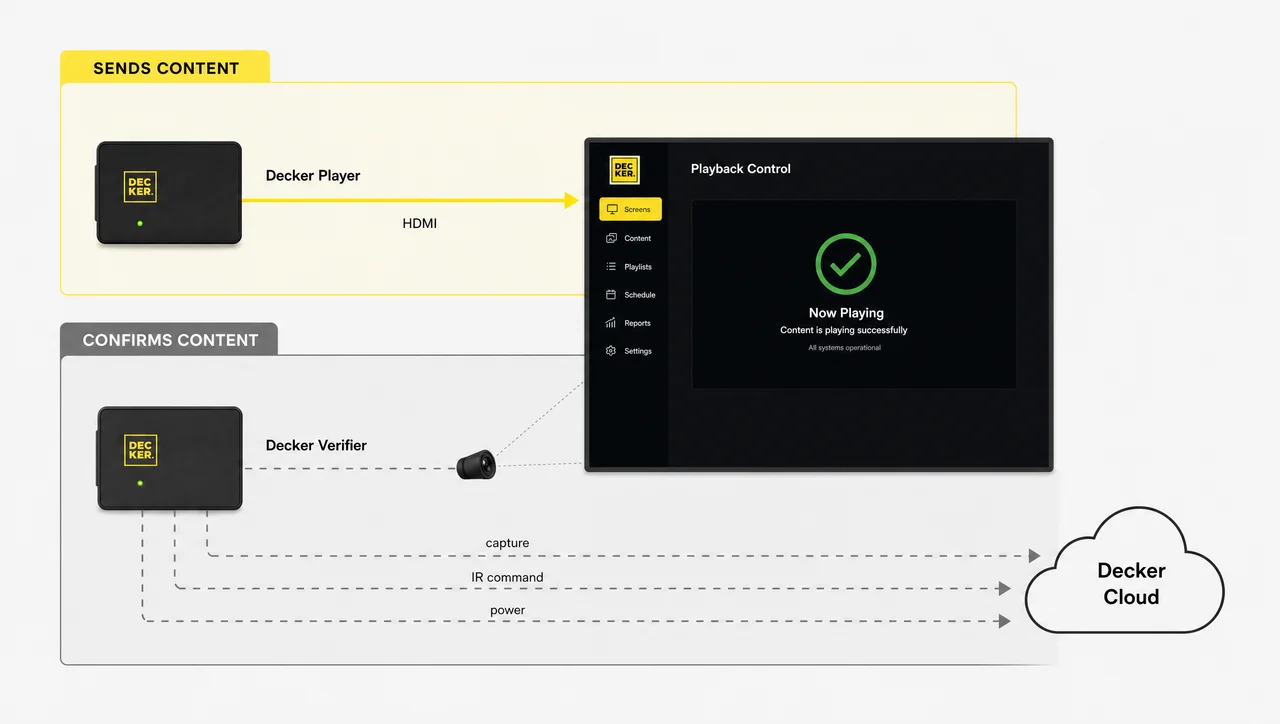Click the Playback Control heading
This screenshot has height=724, width=1280.
coord(741,169)
